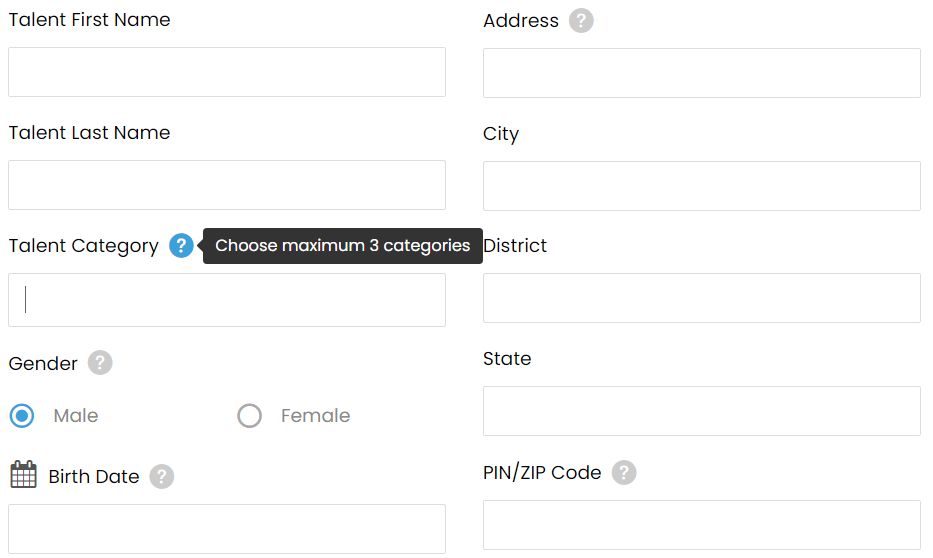Select the Male radio button

22,416
